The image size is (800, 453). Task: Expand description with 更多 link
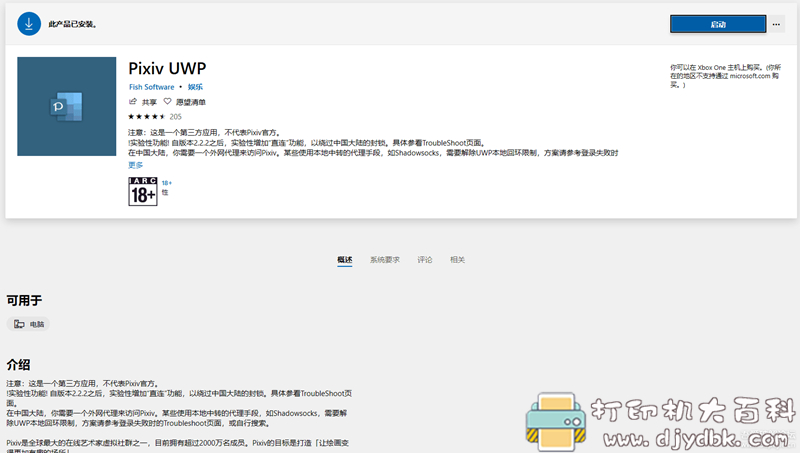tap(135, 165)
